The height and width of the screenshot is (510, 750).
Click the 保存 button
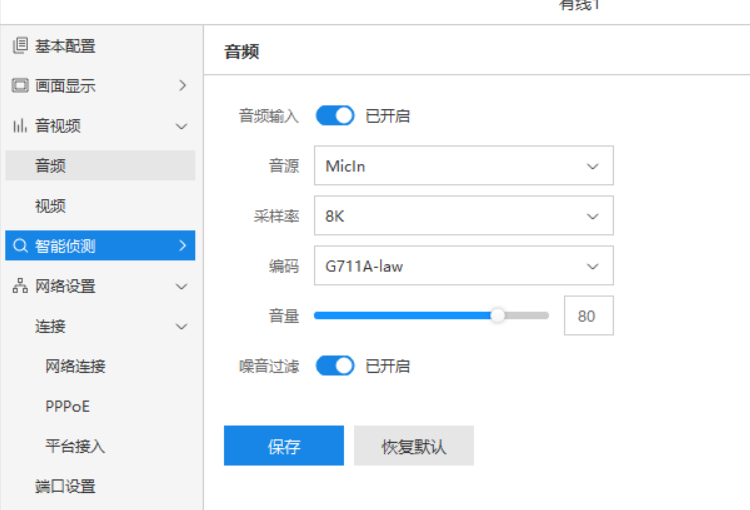click(x=284, y=446)
